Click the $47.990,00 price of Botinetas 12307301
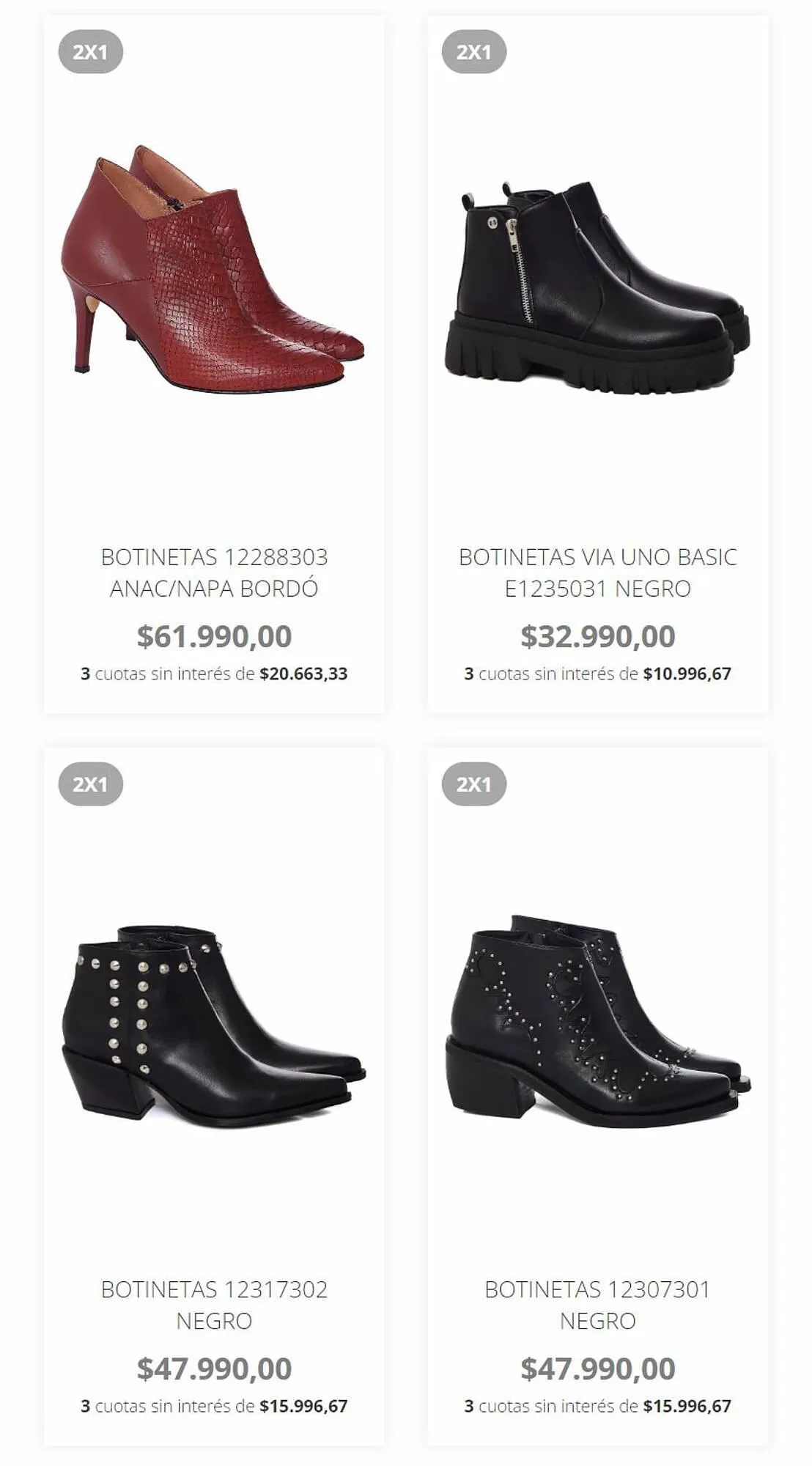This screenshot has width=812, height=1466. (x=597, y=1369)
